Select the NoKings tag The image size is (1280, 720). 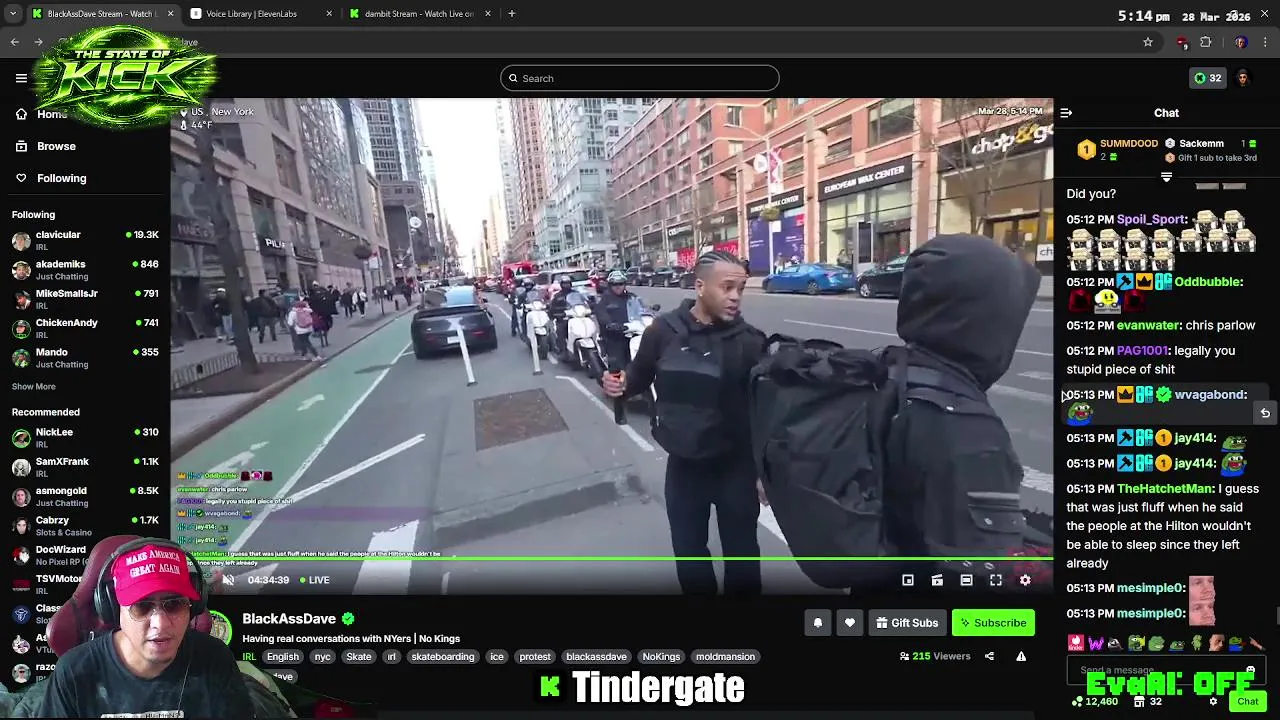pyautogui.click(x=661, y=657)
